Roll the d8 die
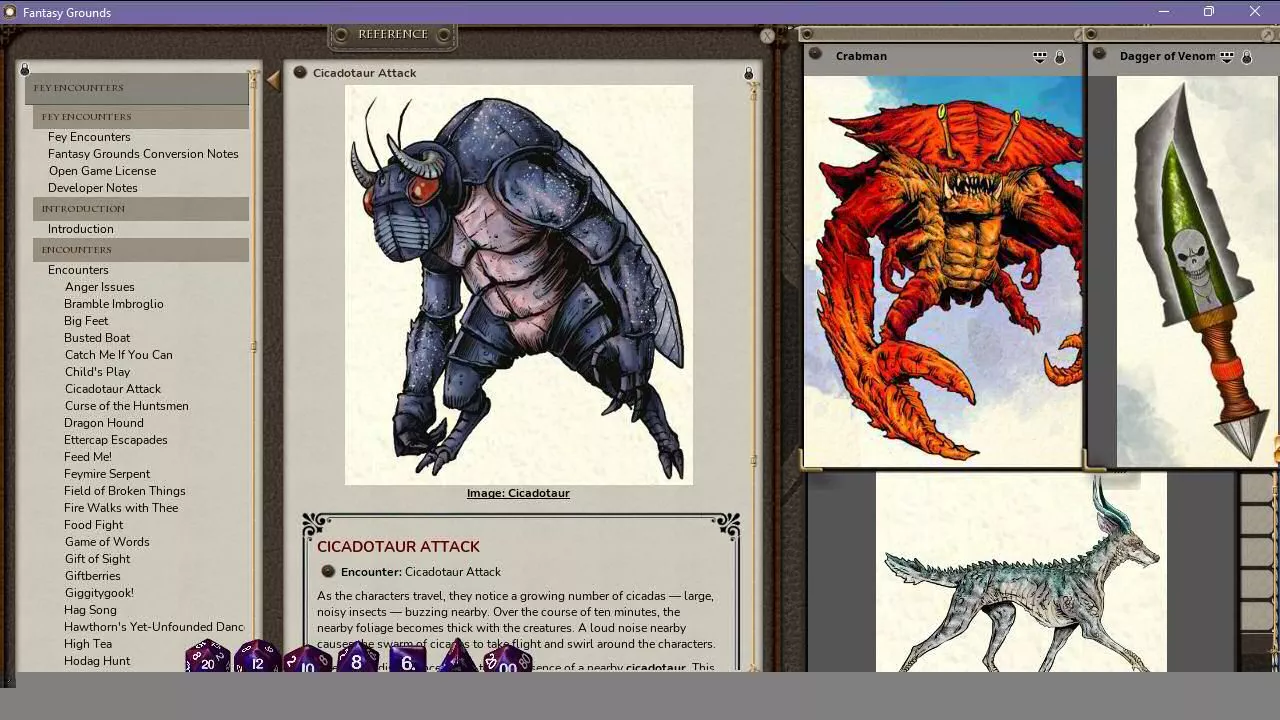 click(356, 658)
